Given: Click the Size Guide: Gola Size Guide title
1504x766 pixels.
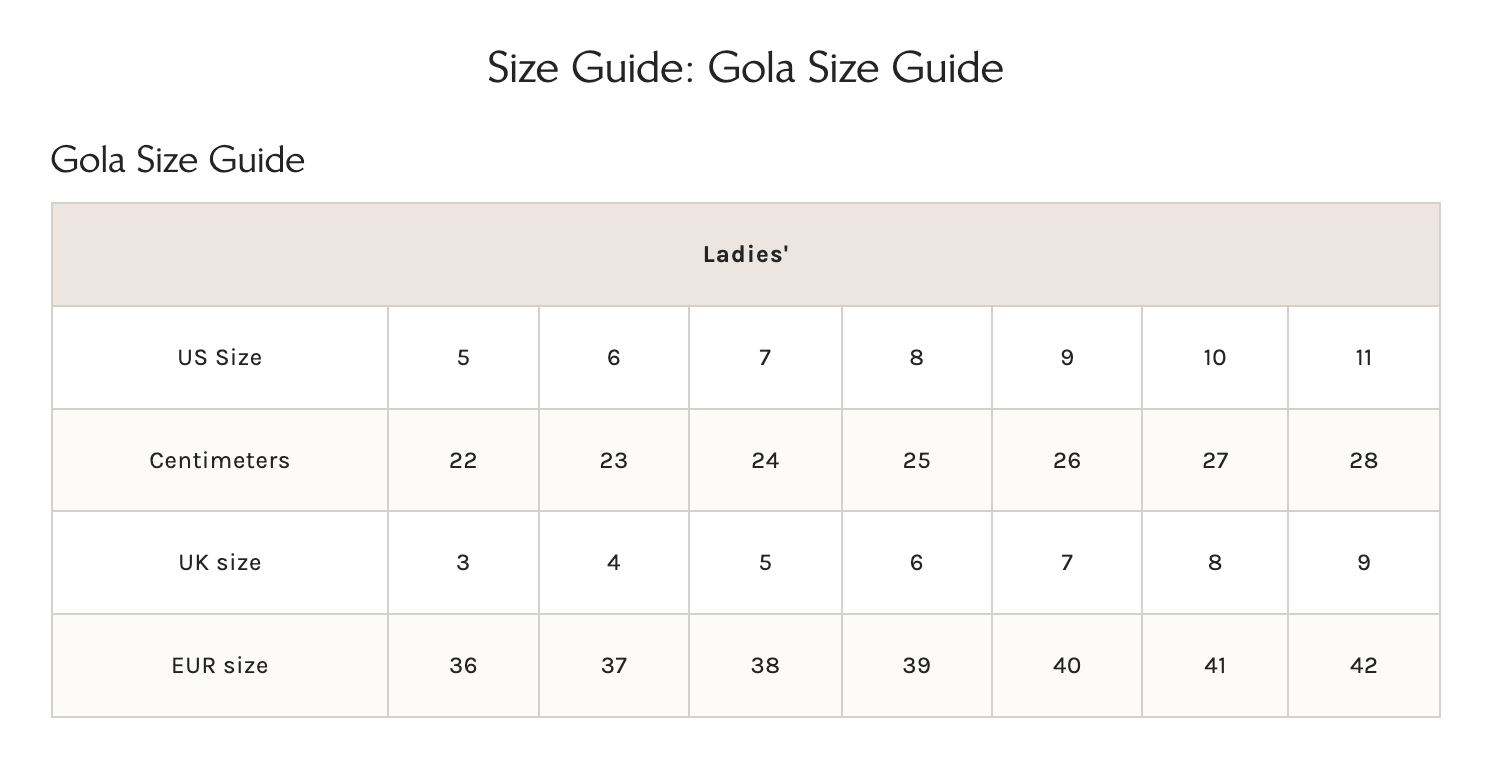Looking at the screenshot, I should (x=746, y=68).
